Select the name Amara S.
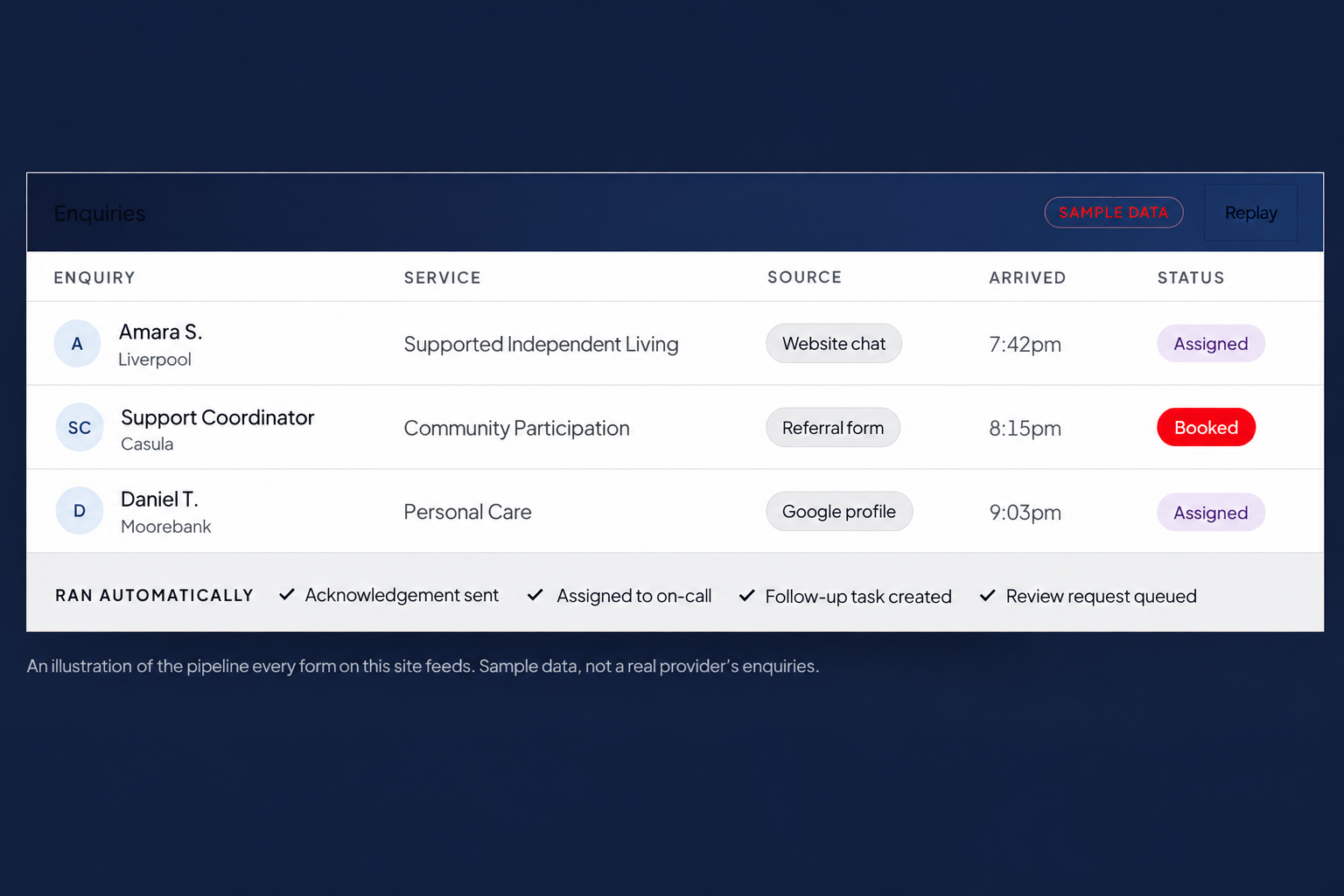 [x=161, y=332]
